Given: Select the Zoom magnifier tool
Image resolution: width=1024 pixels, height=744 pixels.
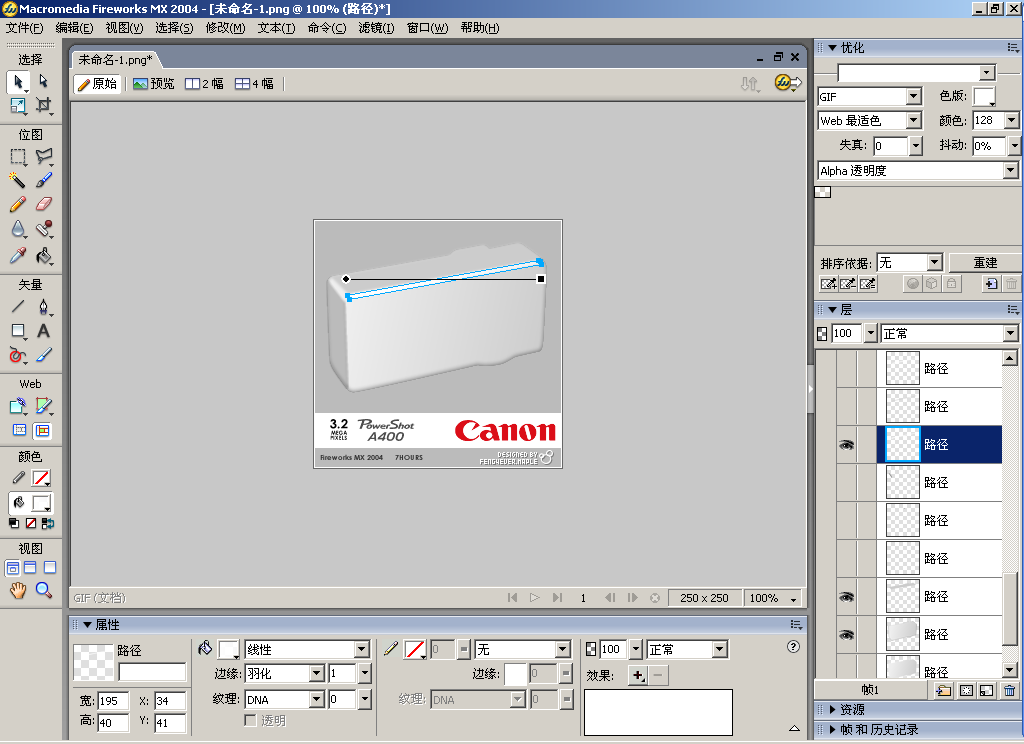Looking at the screenshot, I should [x=43, y=590].
